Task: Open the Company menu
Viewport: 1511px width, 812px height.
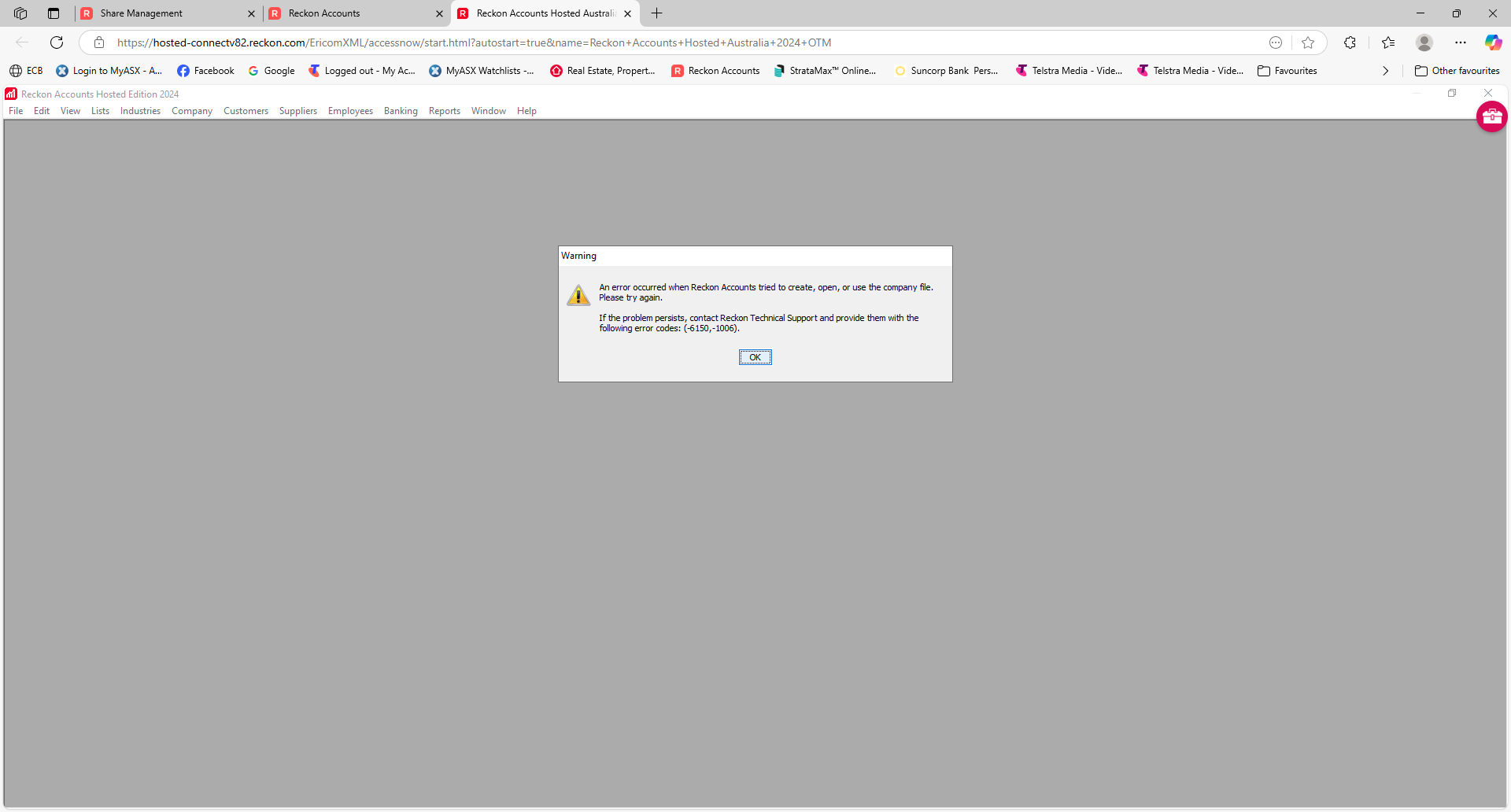Action: [x=192, y=111]
